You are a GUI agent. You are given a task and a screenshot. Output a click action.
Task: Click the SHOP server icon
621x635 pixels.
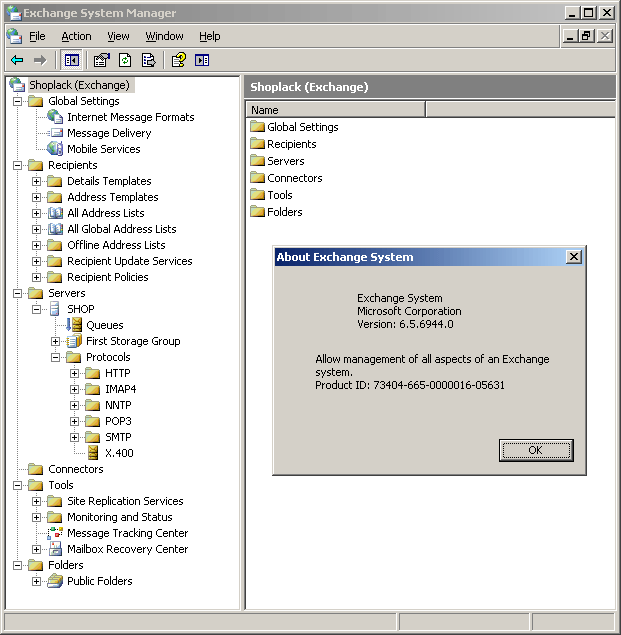55,309
